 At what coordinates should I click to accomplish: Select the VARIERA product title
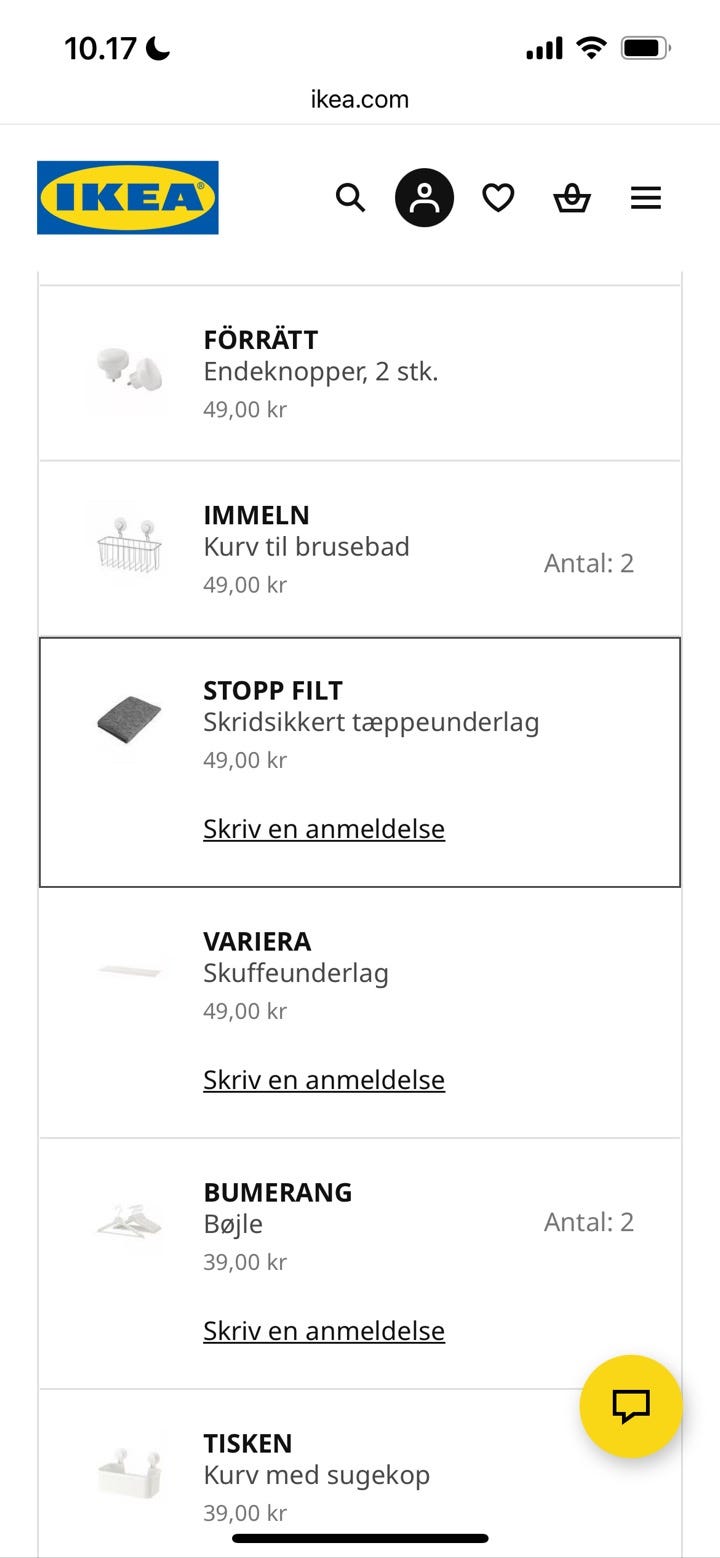(257, 941)
